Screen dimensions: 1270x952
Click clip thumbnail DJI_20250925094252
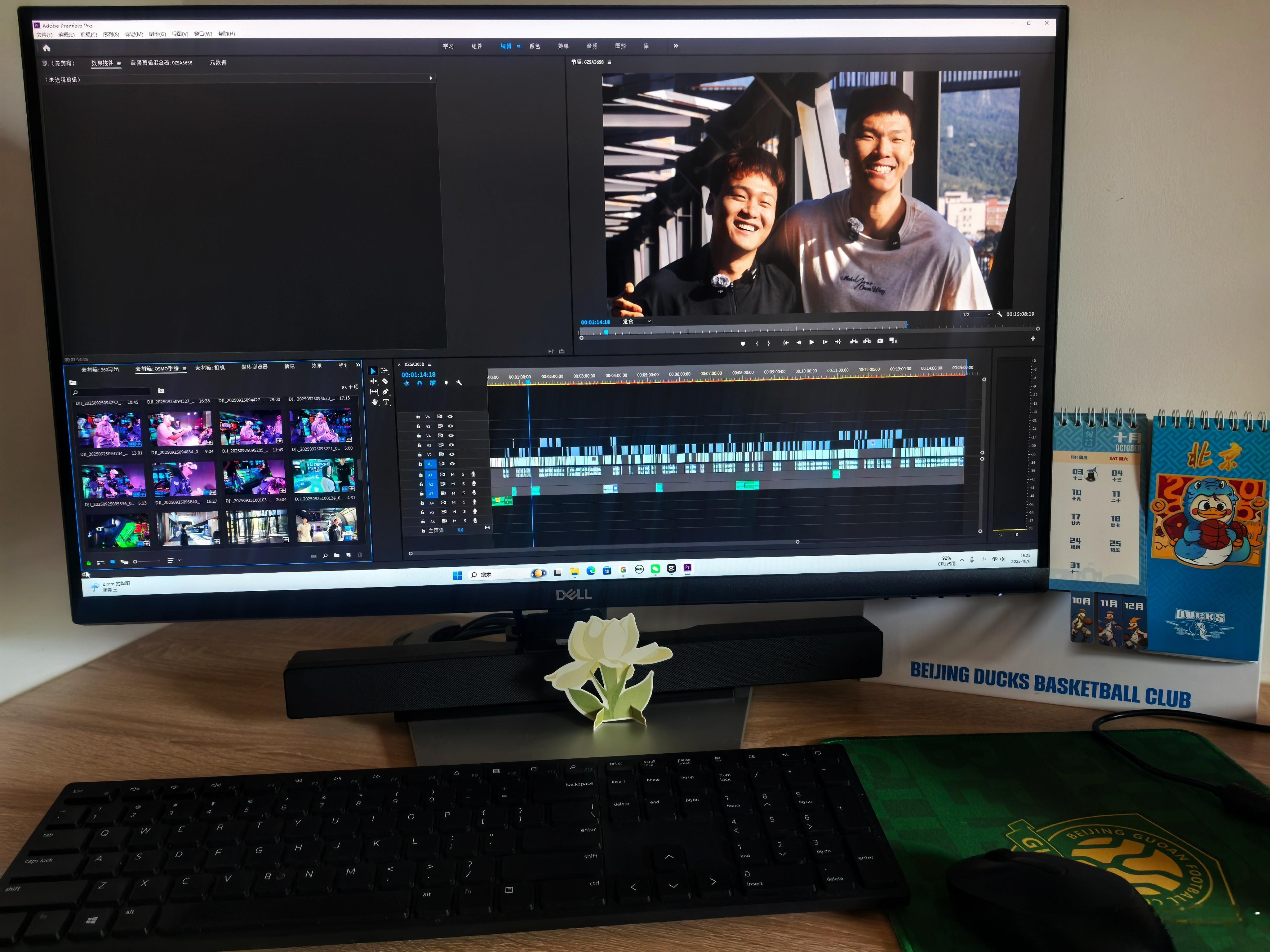pyautogui.click(x=109, y=430)
